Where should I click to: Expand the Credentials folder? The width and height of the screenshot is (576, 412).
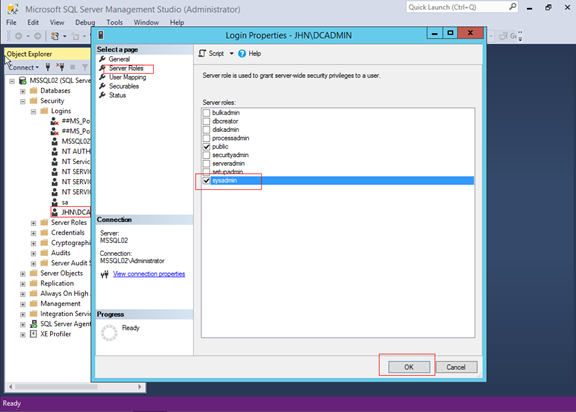pyautogui.click(x=33, y=233)
